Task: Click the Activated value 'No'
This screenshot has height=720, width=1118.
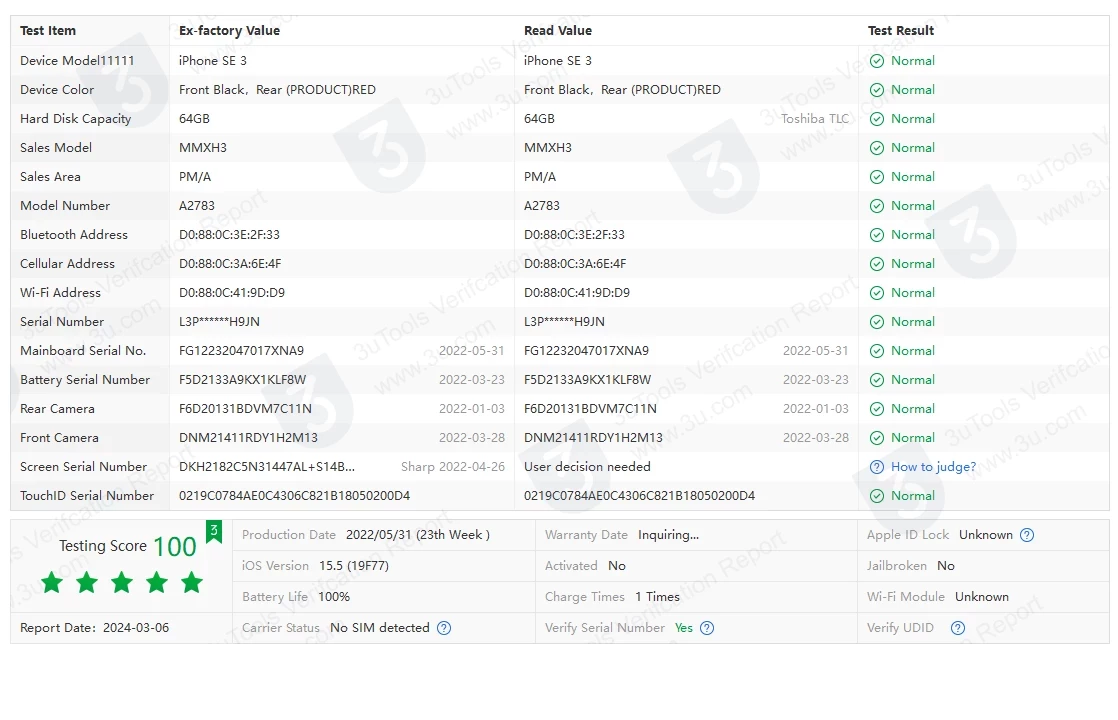Action: click(x=617, y=565)
